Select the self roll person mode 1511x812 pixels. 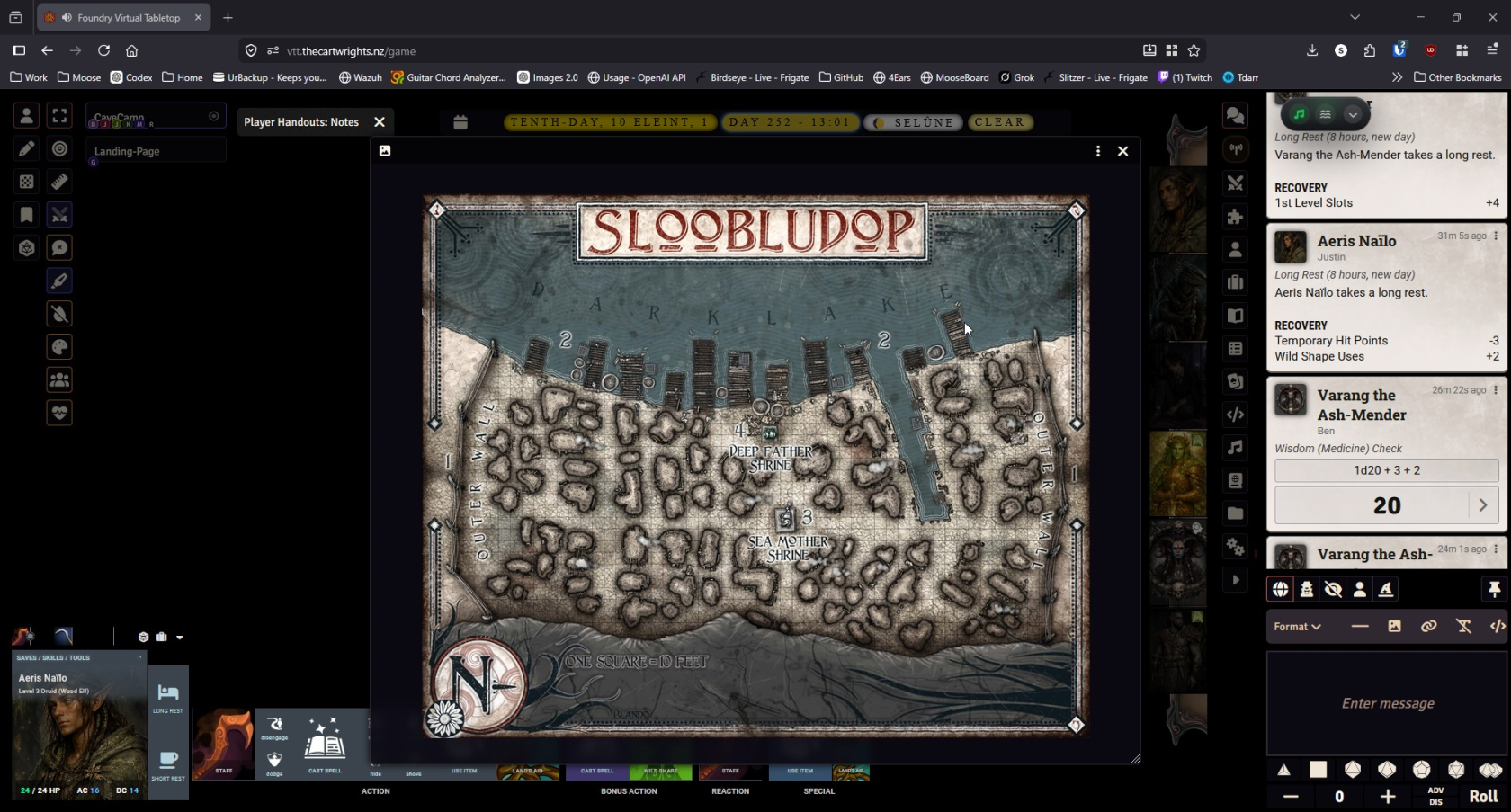[1360, 589]
